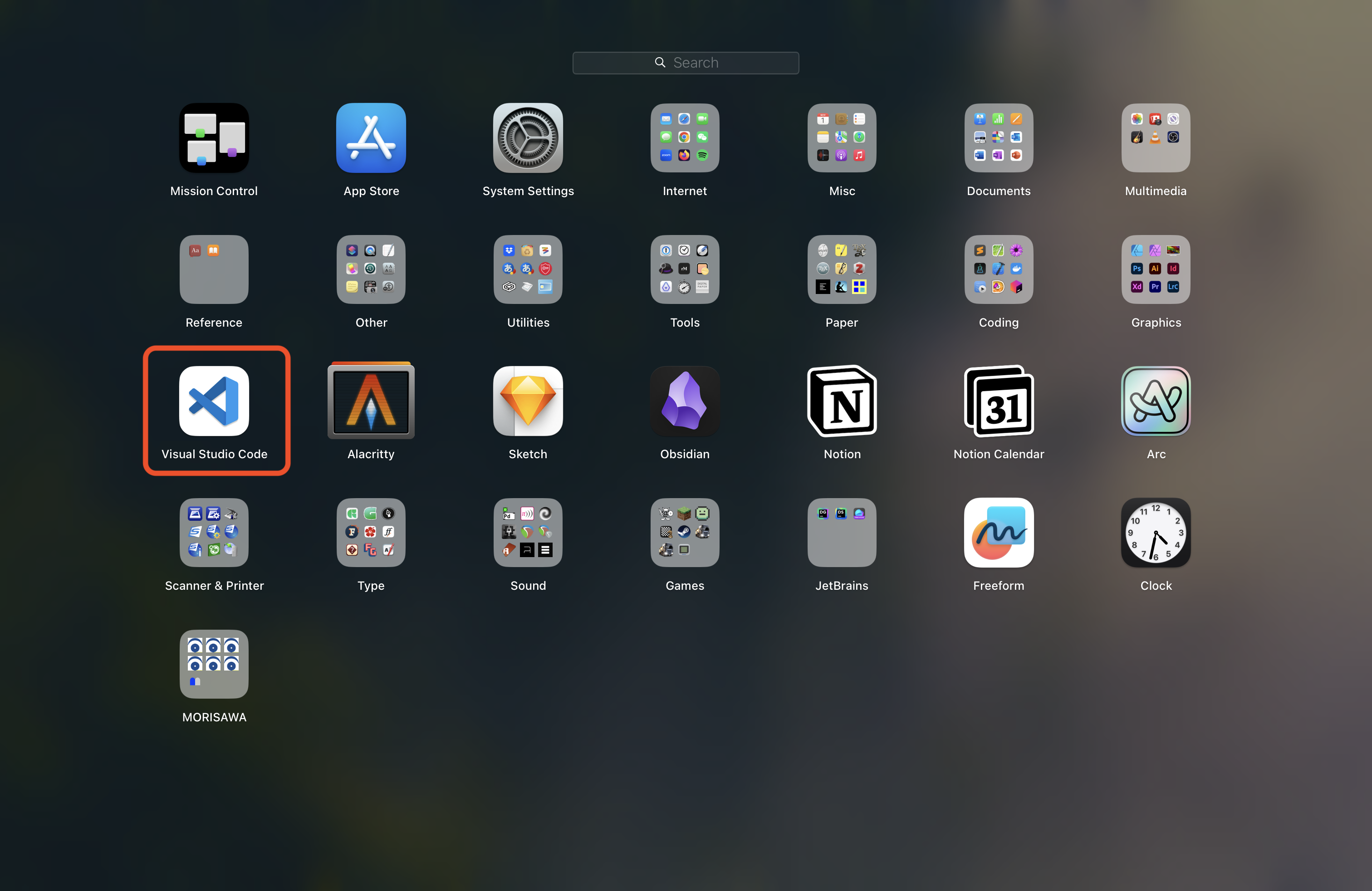
Task: Launch Visual Studio Code
Action: click(214, 401)
